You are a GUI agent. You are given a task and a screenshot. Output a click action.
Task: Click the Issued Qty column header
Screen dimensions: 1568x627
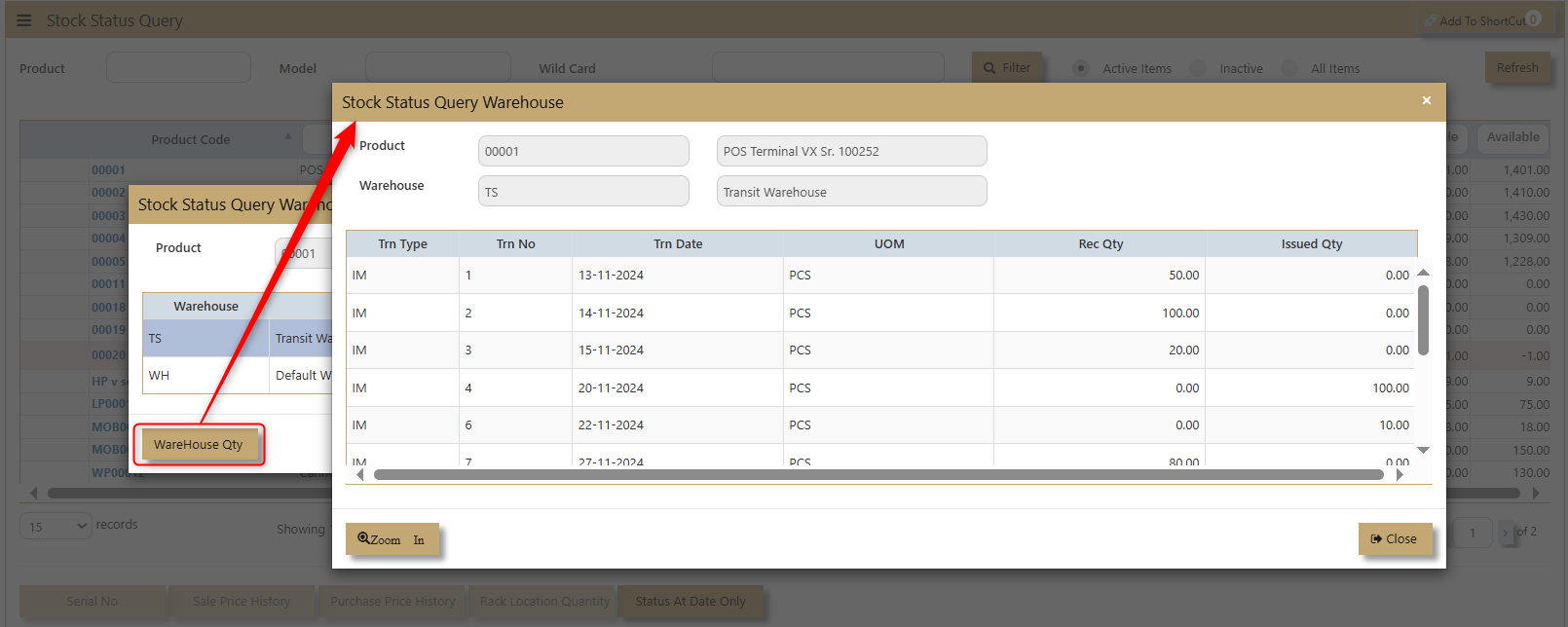point(1312,243)
